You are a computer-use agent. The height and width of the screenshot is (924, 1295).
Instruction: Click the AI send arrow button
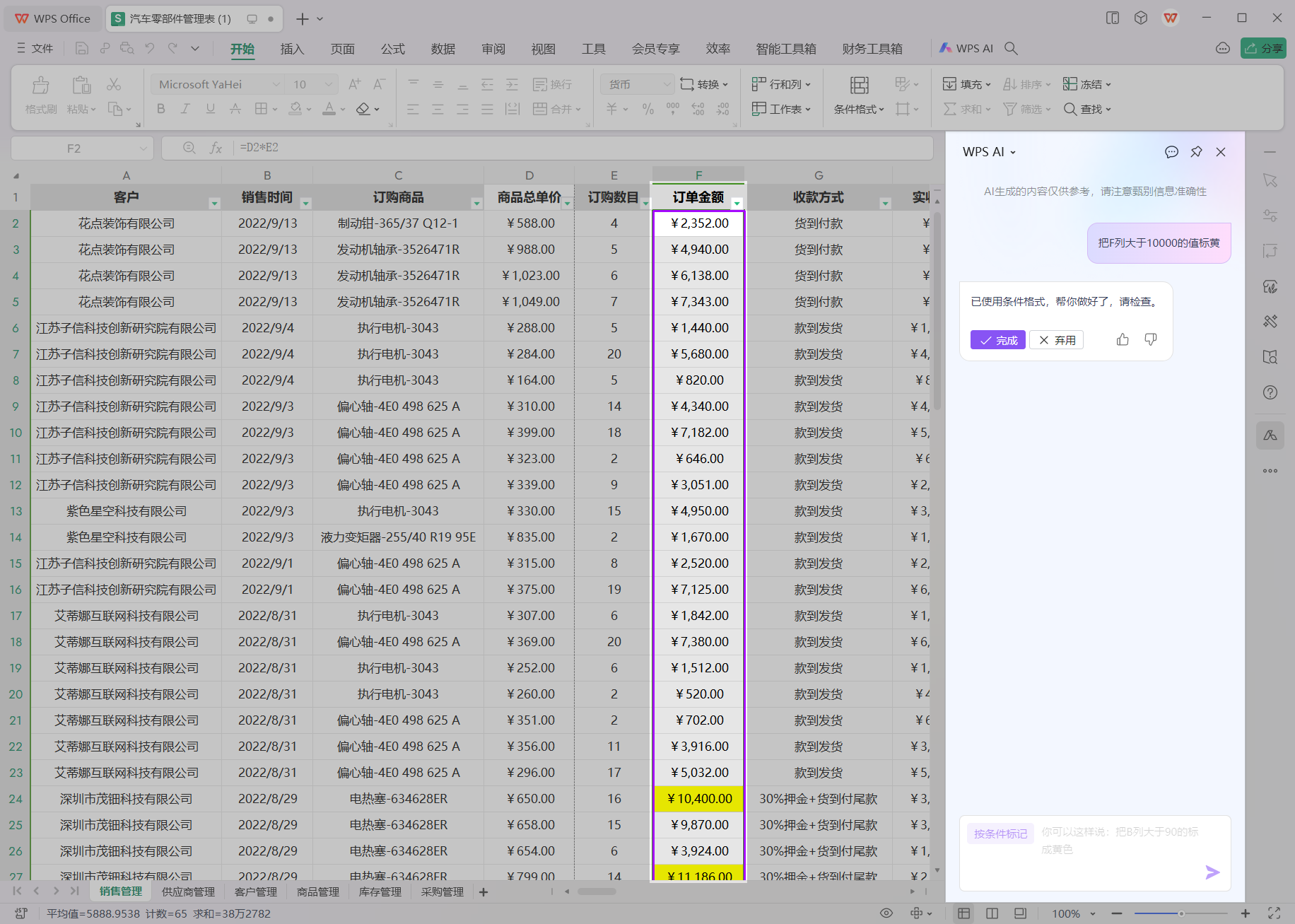pyautogui.click(x=1212, y=872)
